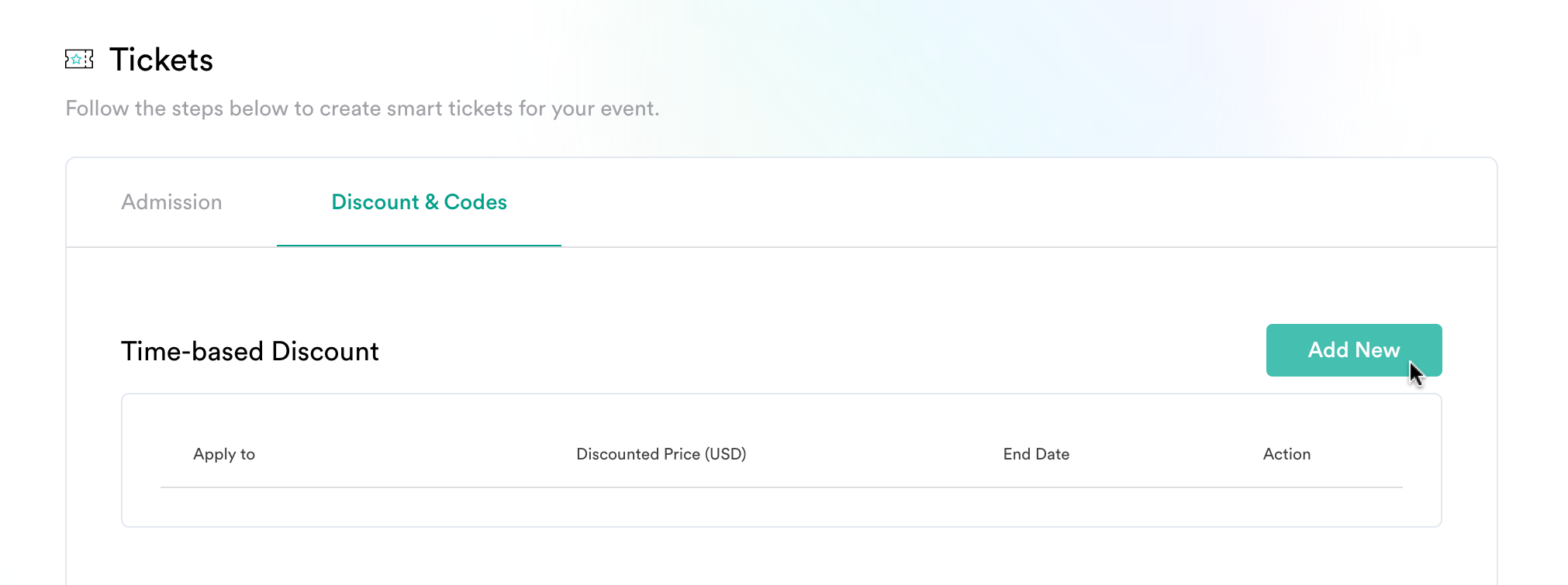The height and width of the screenshot is (585, 1568).
Task: Click the blank tab bar area right of Discount & Codes
Action: [1028, 202]
